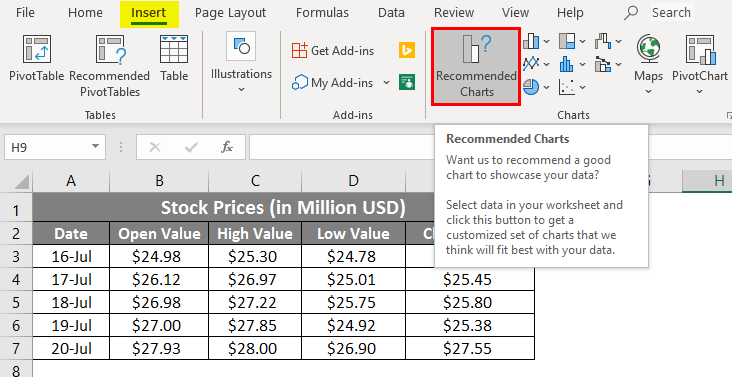The height and width of the screenshot is (377, 732).
Task: Expand the My Add-ins dropdown arrow
Action: pos(386,83)
